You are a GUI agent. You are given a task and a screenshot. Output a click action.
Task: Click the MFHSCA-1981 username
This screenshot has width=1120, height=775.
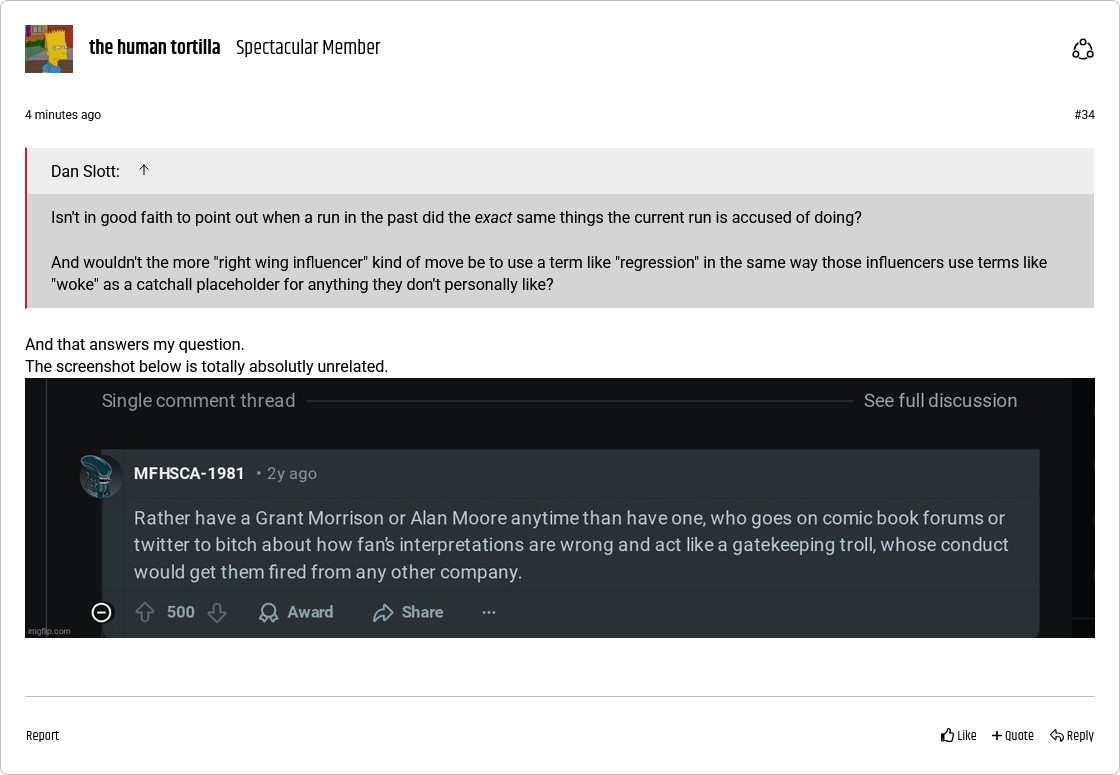point(189,474)
